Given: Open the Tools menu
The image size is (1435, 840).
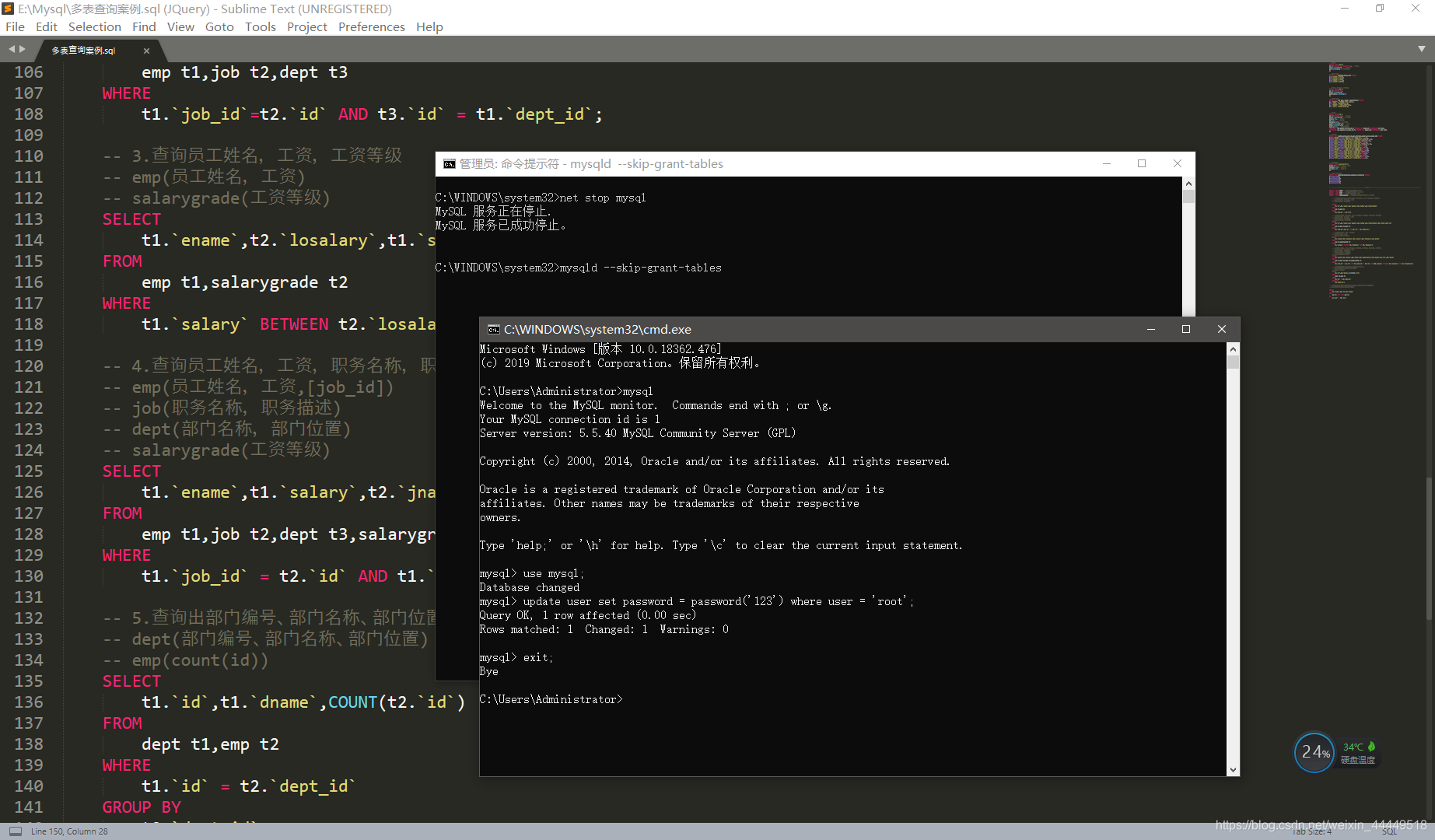Looking at the screenshot, I should (261, 26).
